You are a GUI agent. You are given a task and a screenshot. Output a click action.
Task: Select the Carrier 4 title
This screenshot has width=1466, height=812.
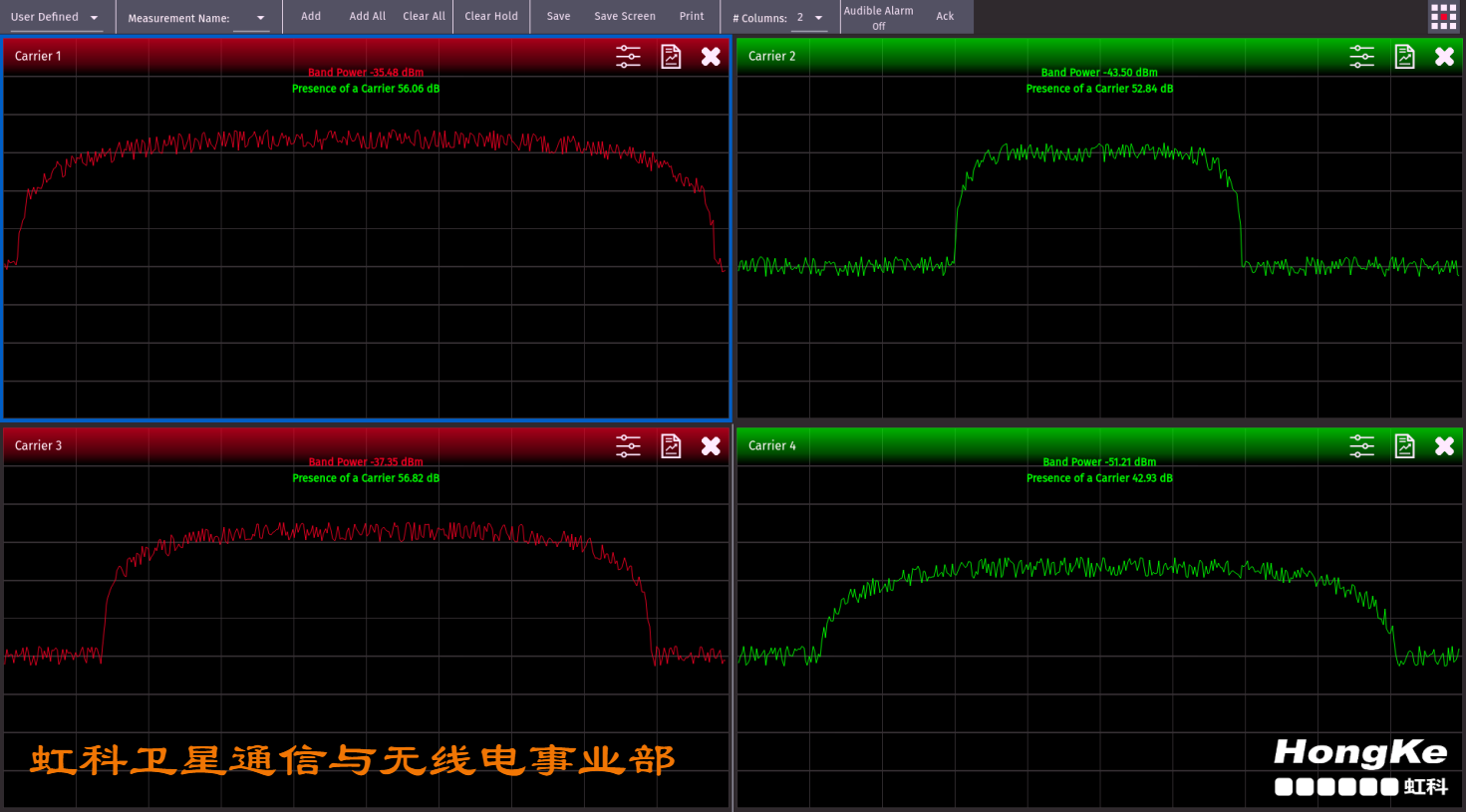tap(771, 445)
